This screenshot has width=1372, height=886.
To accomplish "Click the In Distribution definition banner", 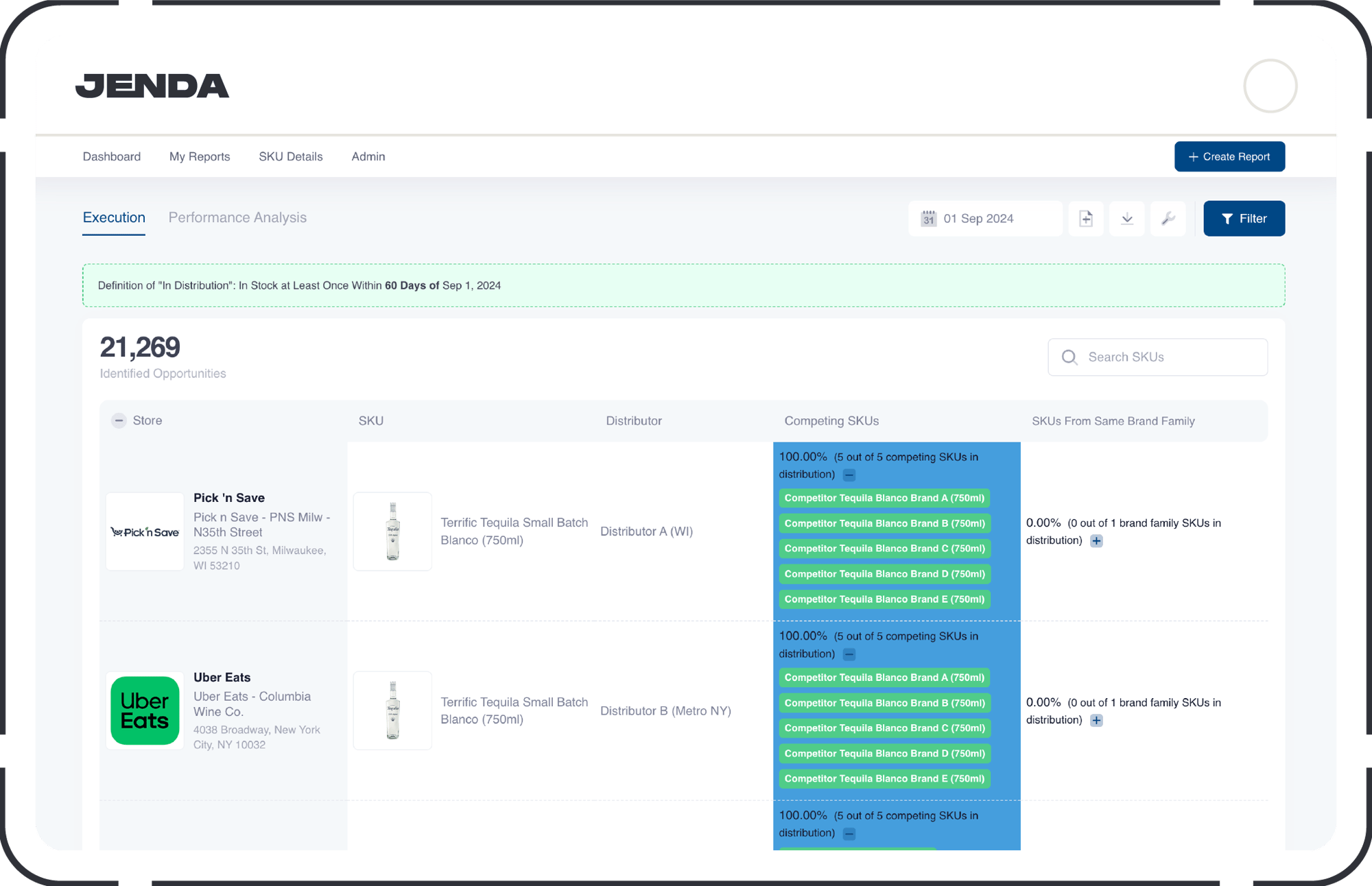I will [x=683, y=285].
